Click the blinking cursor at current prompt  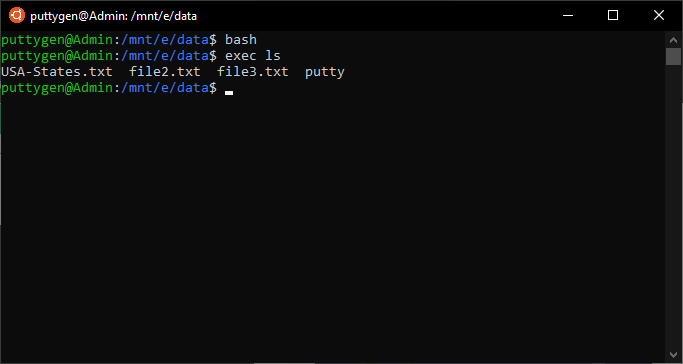pyautogui.click(x=229, y=92)
